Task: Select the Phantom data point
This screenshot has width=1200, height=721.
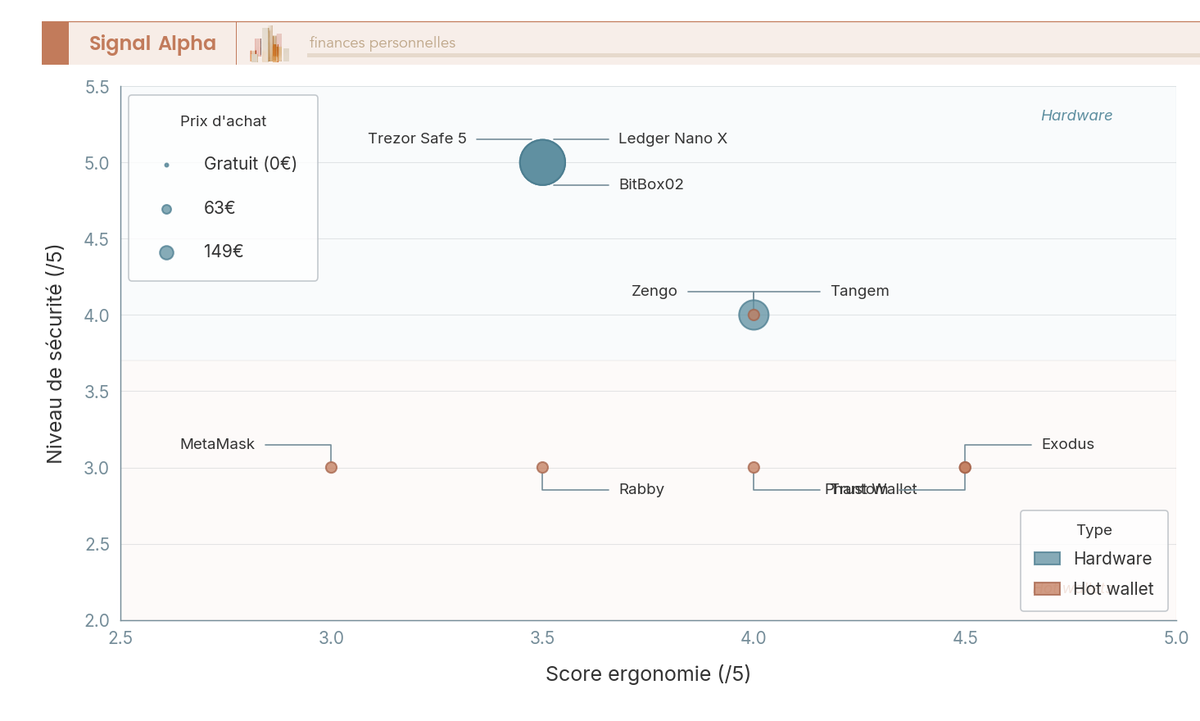Action: pos(753,466)
